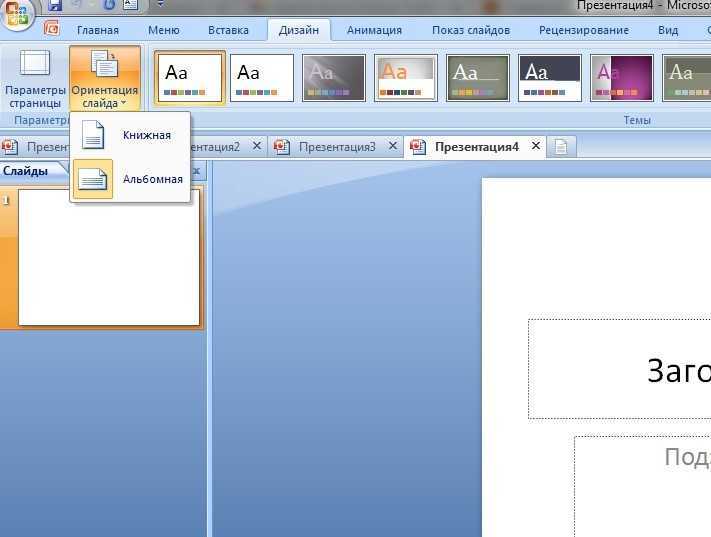Viewport: 711px width, 537px height.
Task: Click the Презентация4 tab PowerPoint icon
Action: pos(418,147)
